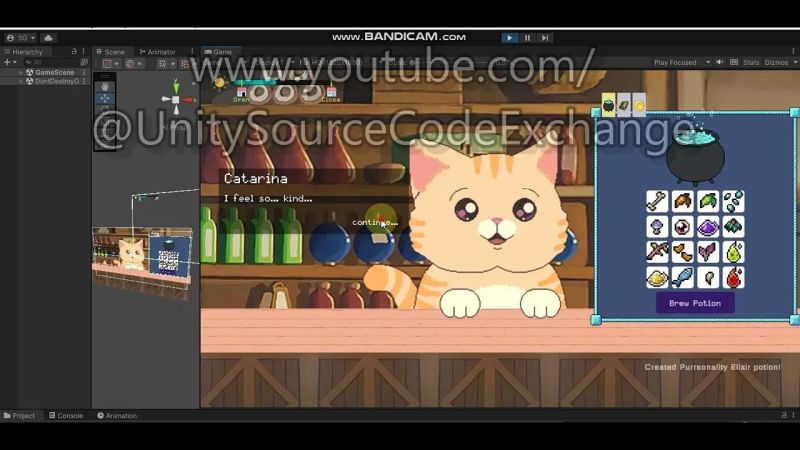Pick the purple flower ingredient
Image resolution: width=800 pixels, height=450 pixels.
[x=708, y=252]
